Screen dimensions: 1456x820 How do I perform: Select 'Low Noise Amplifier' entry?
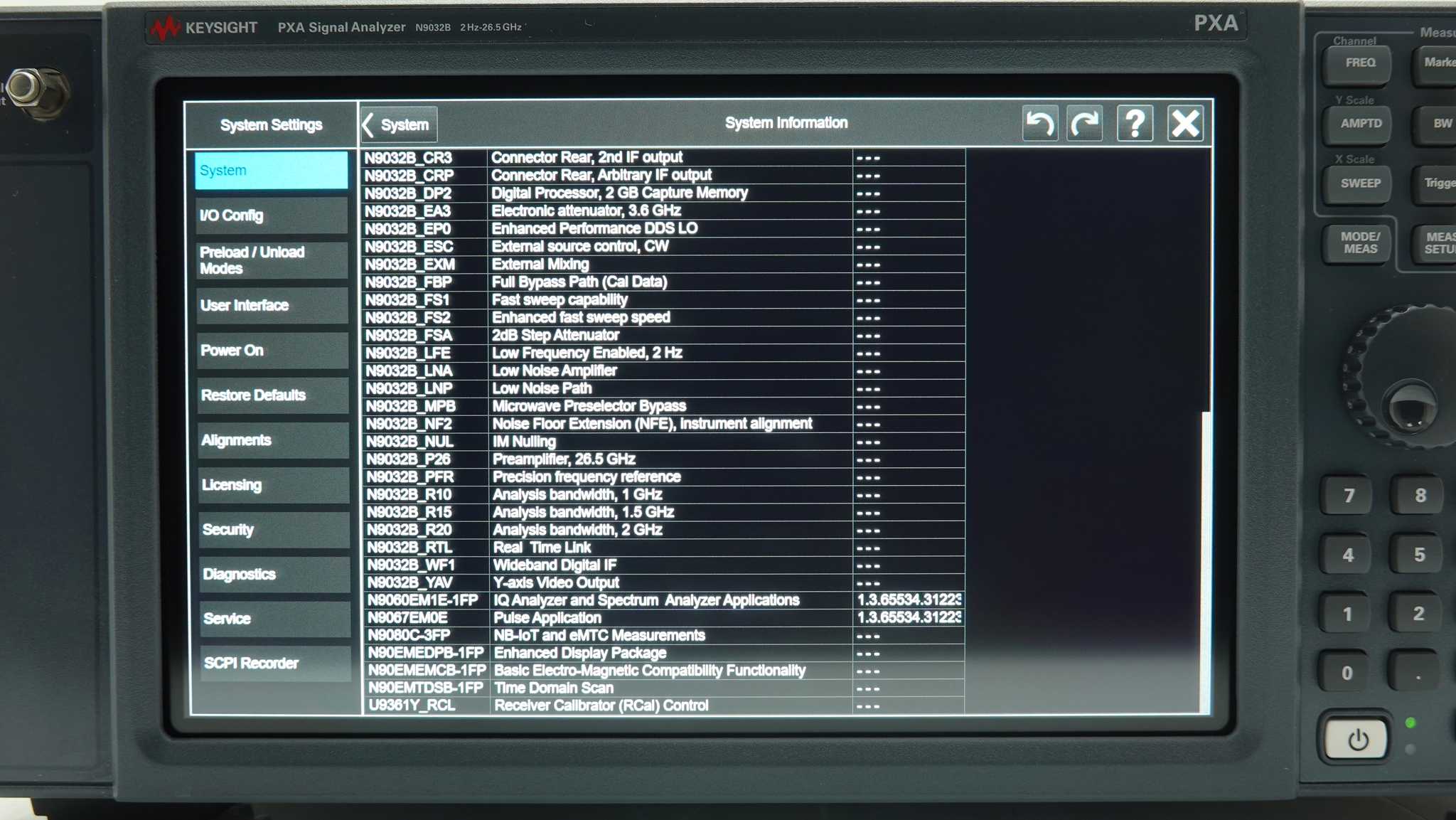click(x=555, y=371)
